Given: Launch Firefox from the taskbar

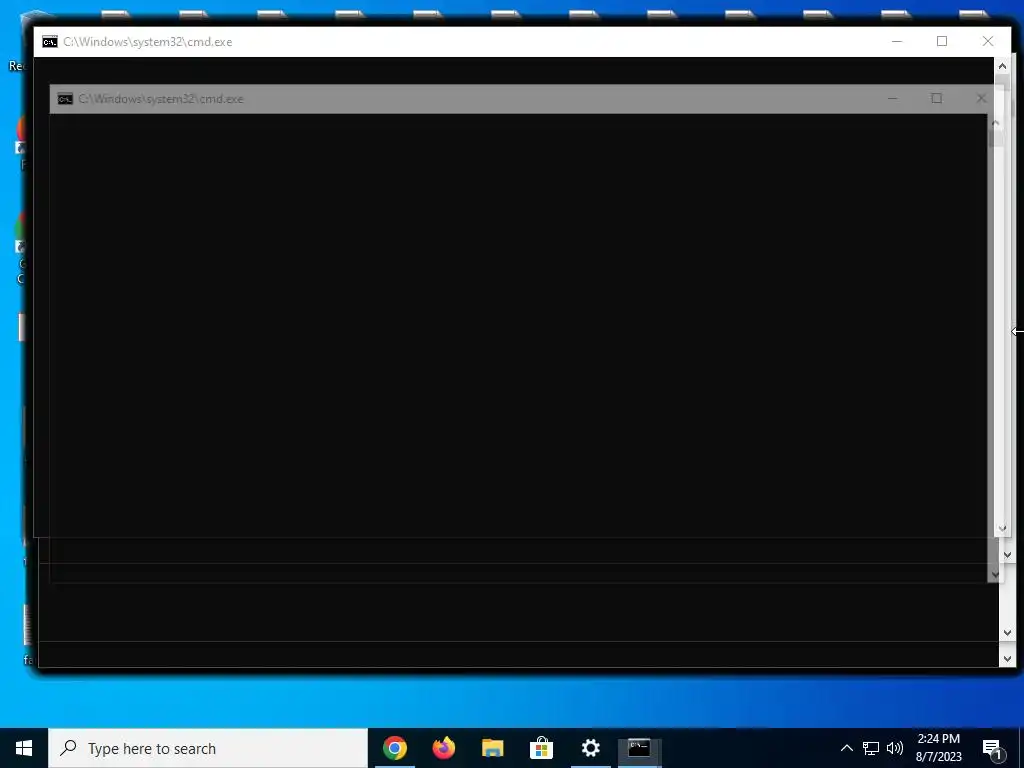Looking at the screenshot, I should pos(443,748).
